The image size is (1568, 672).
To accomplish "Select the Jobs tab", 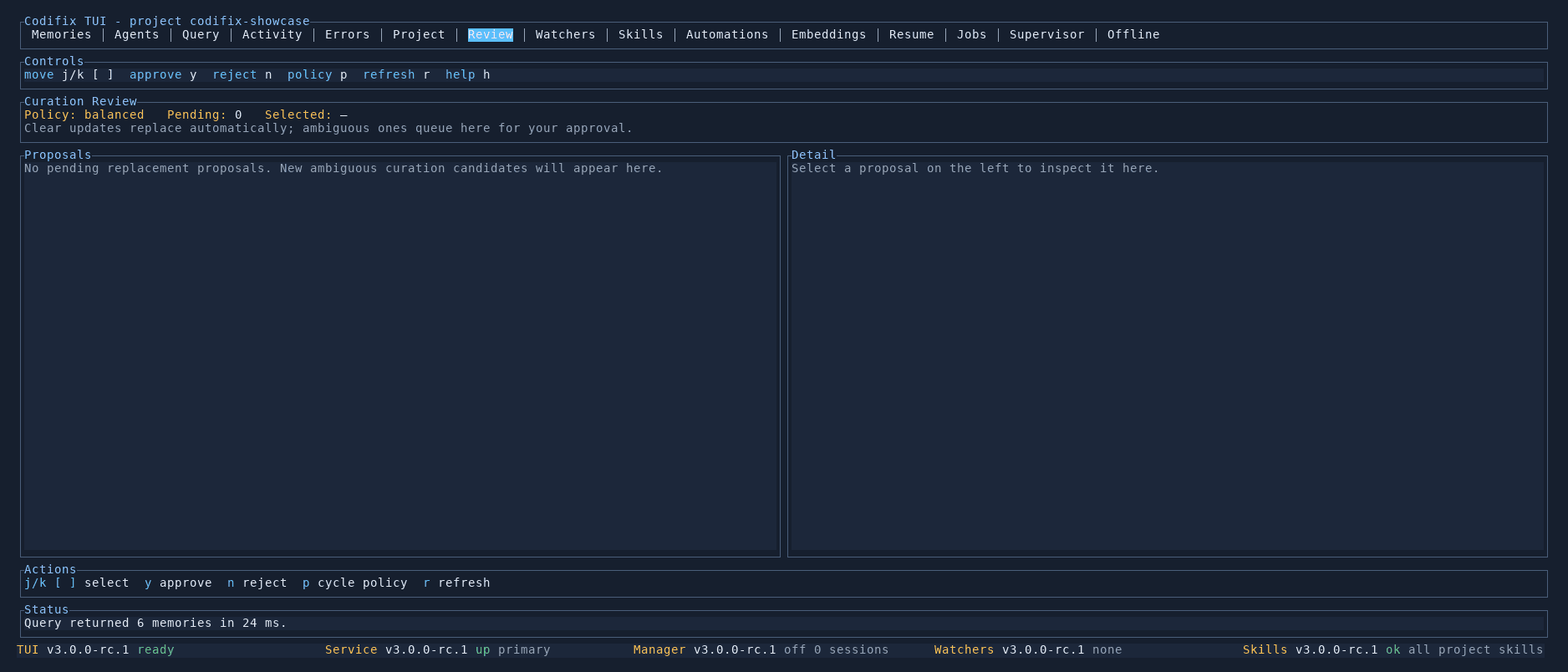I will pyautogui.click(x=971, y=34).
